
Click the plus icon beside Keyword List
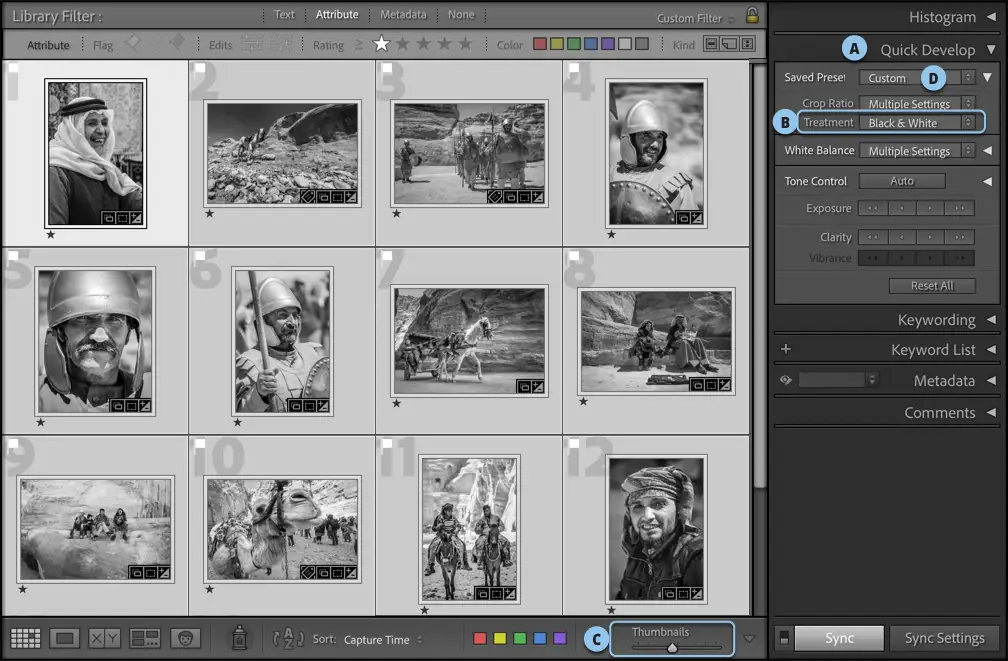coord(786,349)
